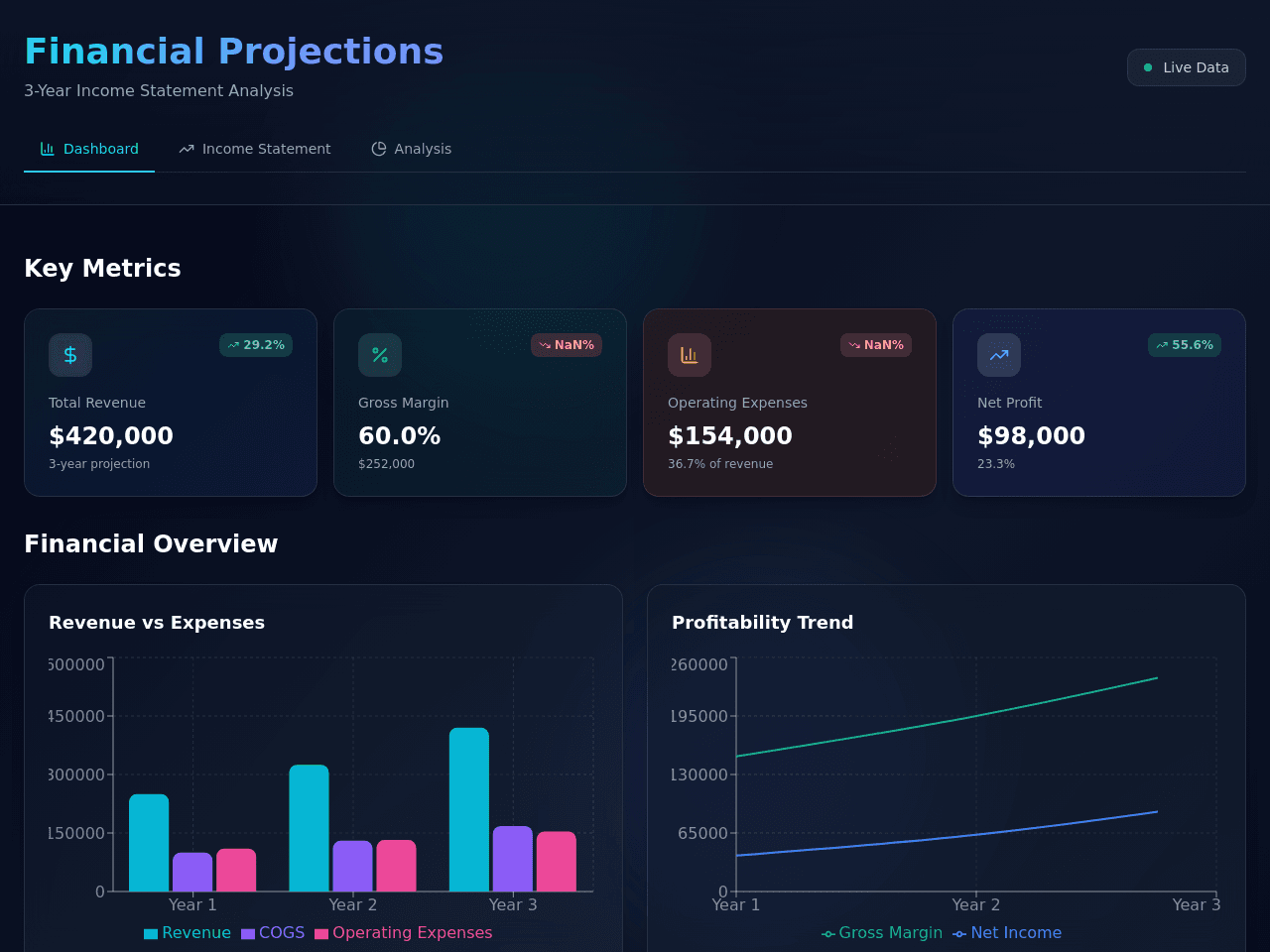Toggle the Revenue legend item

pos(188,933)
